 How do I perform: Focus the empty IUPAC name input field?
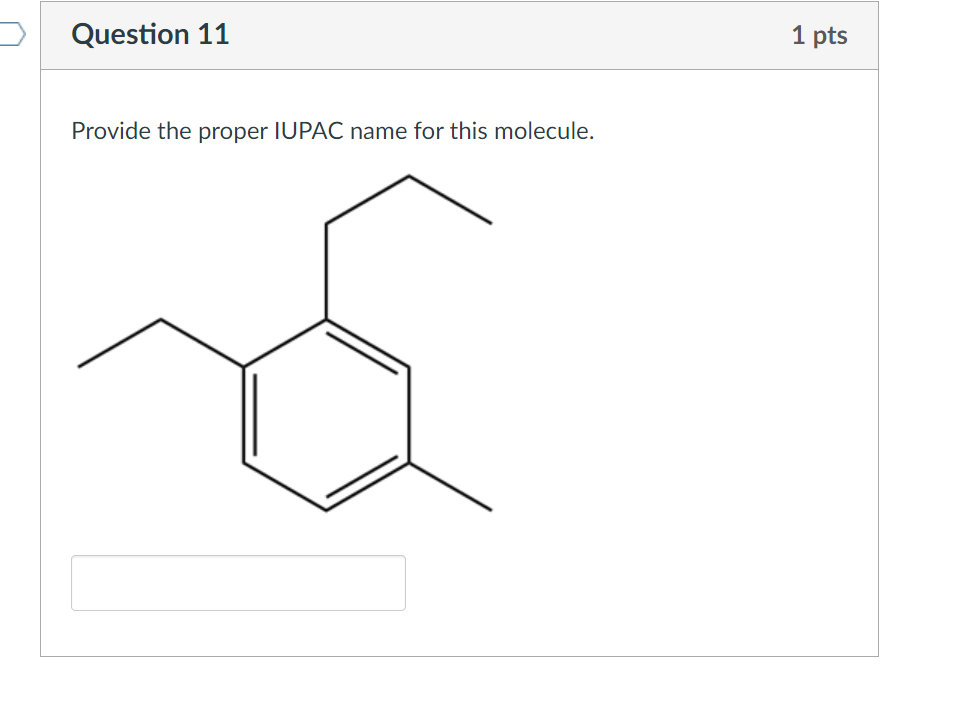pos(238,583)
